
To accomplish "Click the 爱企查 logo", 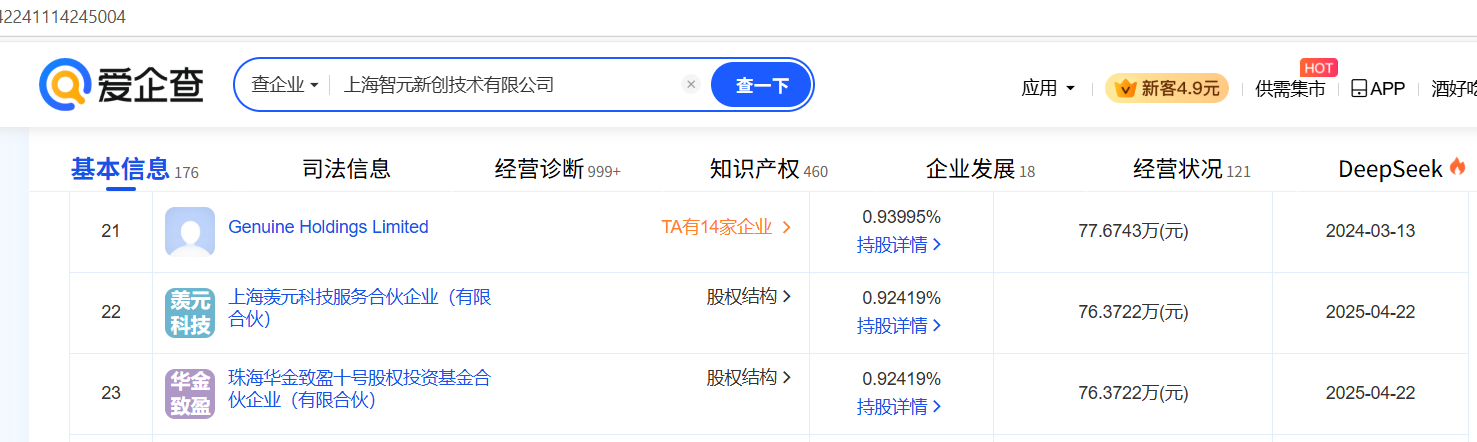I will [x=121, y=84].
